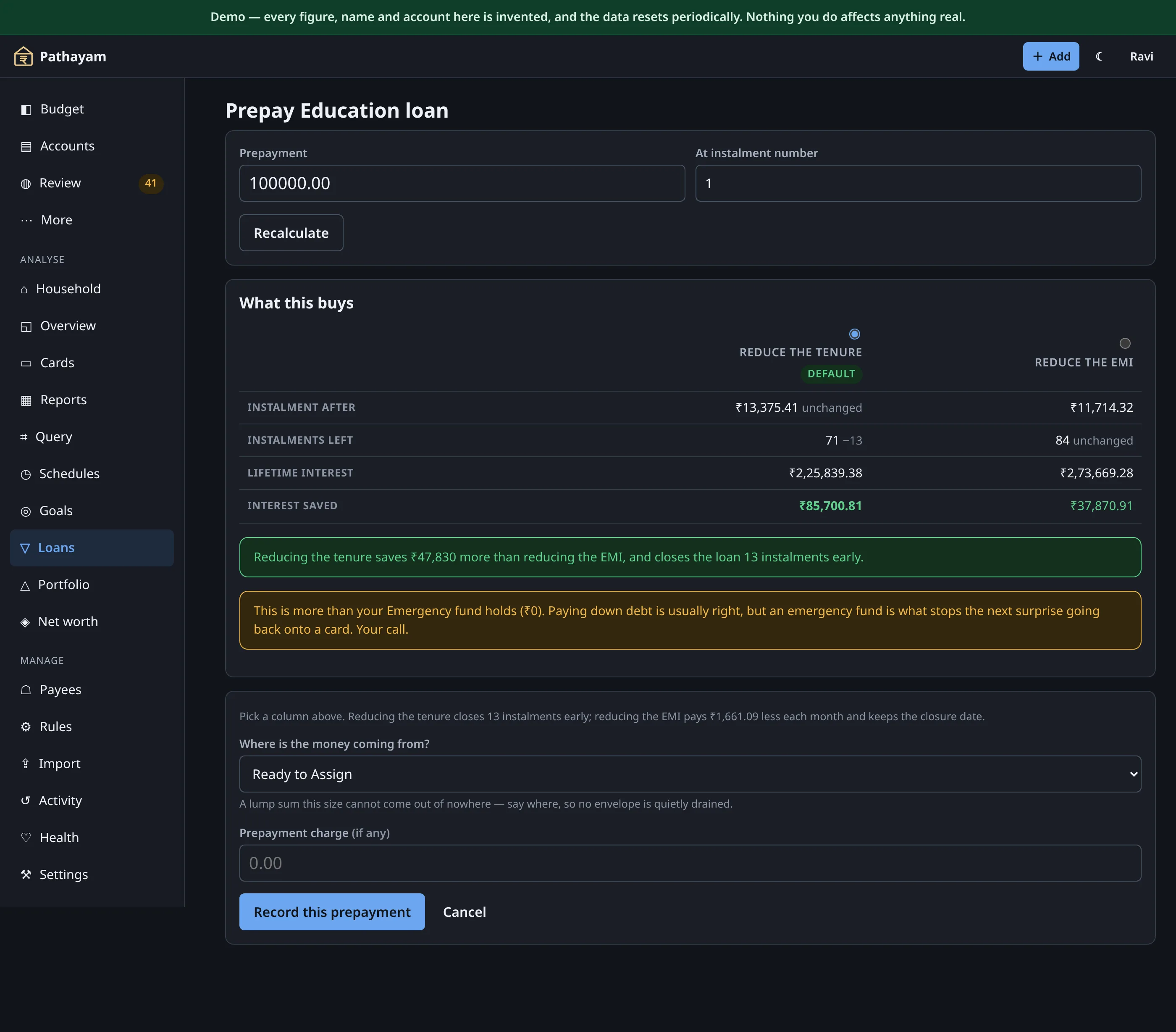Screen dimensions: 1176x1032
Task: Click the Prepay Education loan heading
Action: click(x=336, y=111)
